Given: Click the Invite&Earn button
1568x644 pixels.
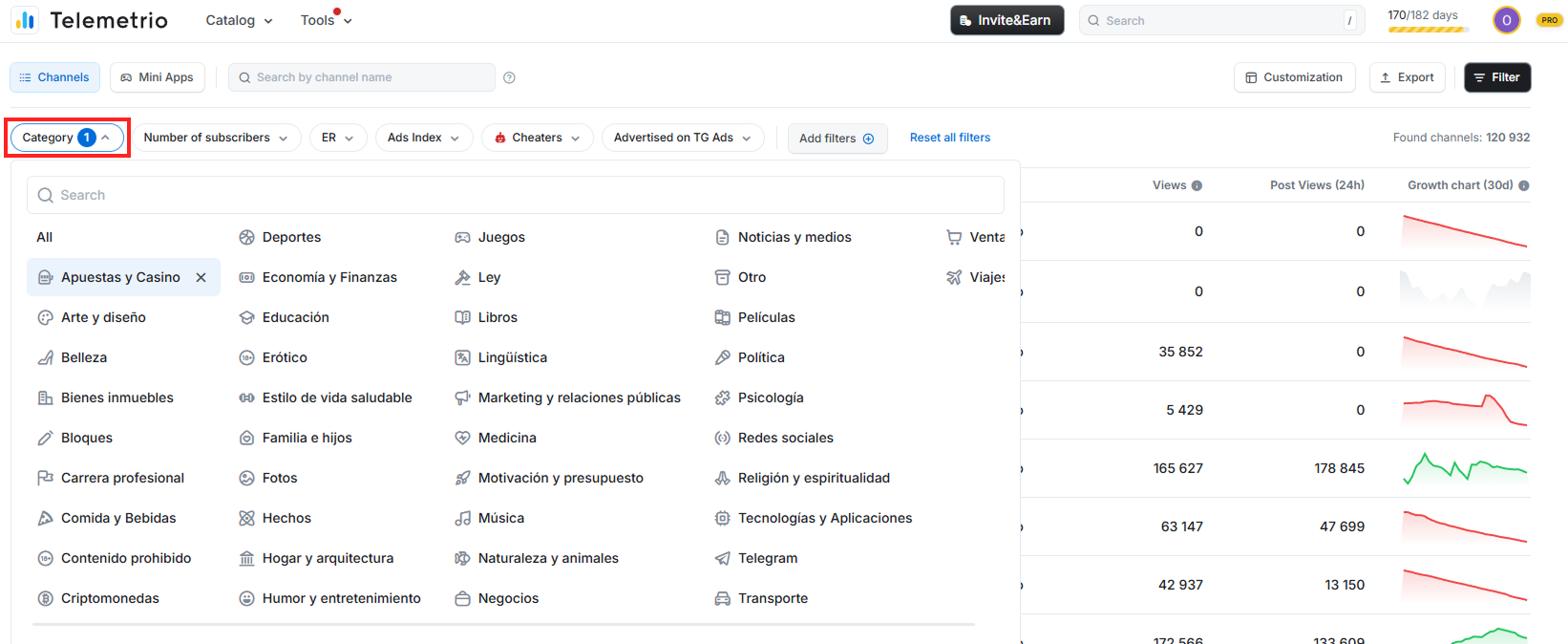Looking at the screenshot, I should [1006, 20].
